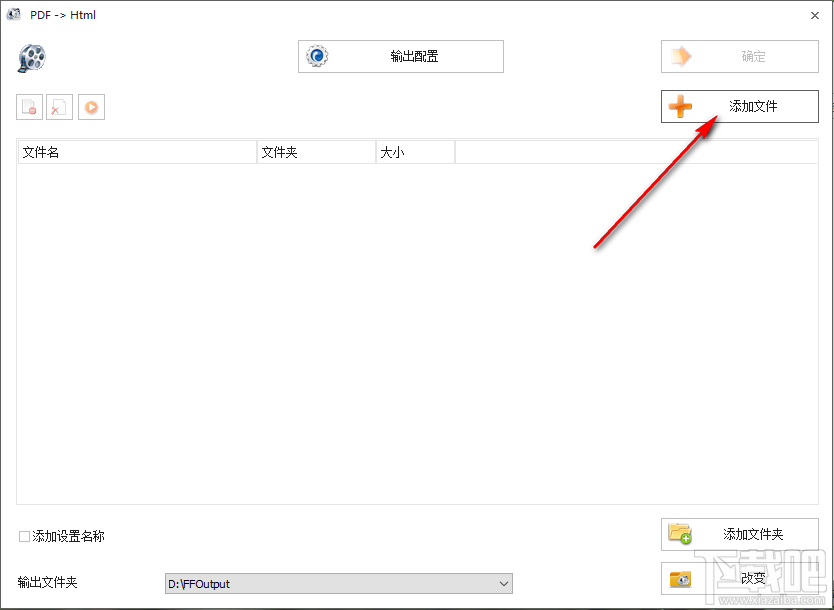Click the red X clear-list icon
Screen dimensions: 834x610
[59, 107]
